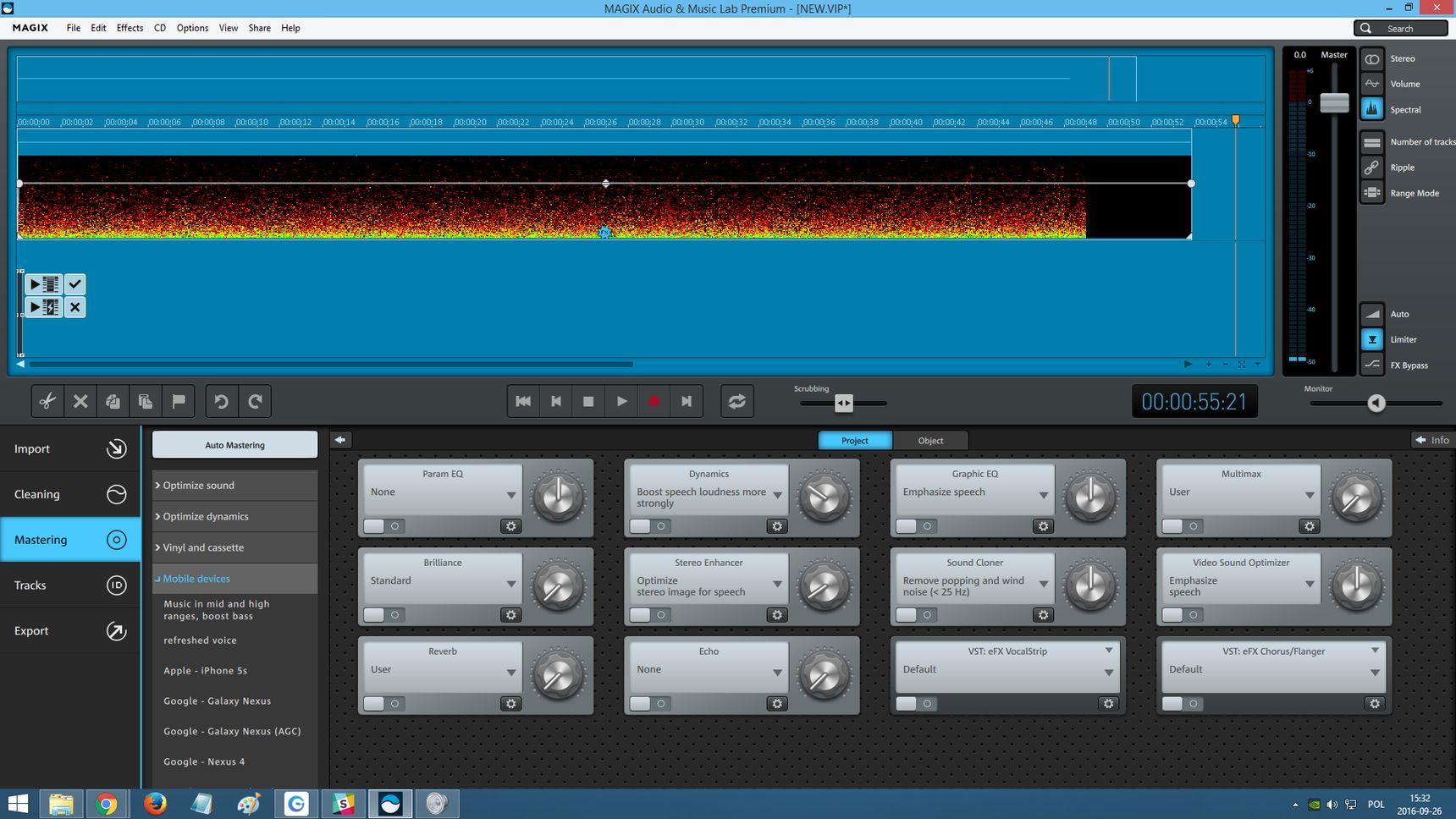Open the Stereo display icon
This screenshot has height=819, width=1456.
[1372, 59]
